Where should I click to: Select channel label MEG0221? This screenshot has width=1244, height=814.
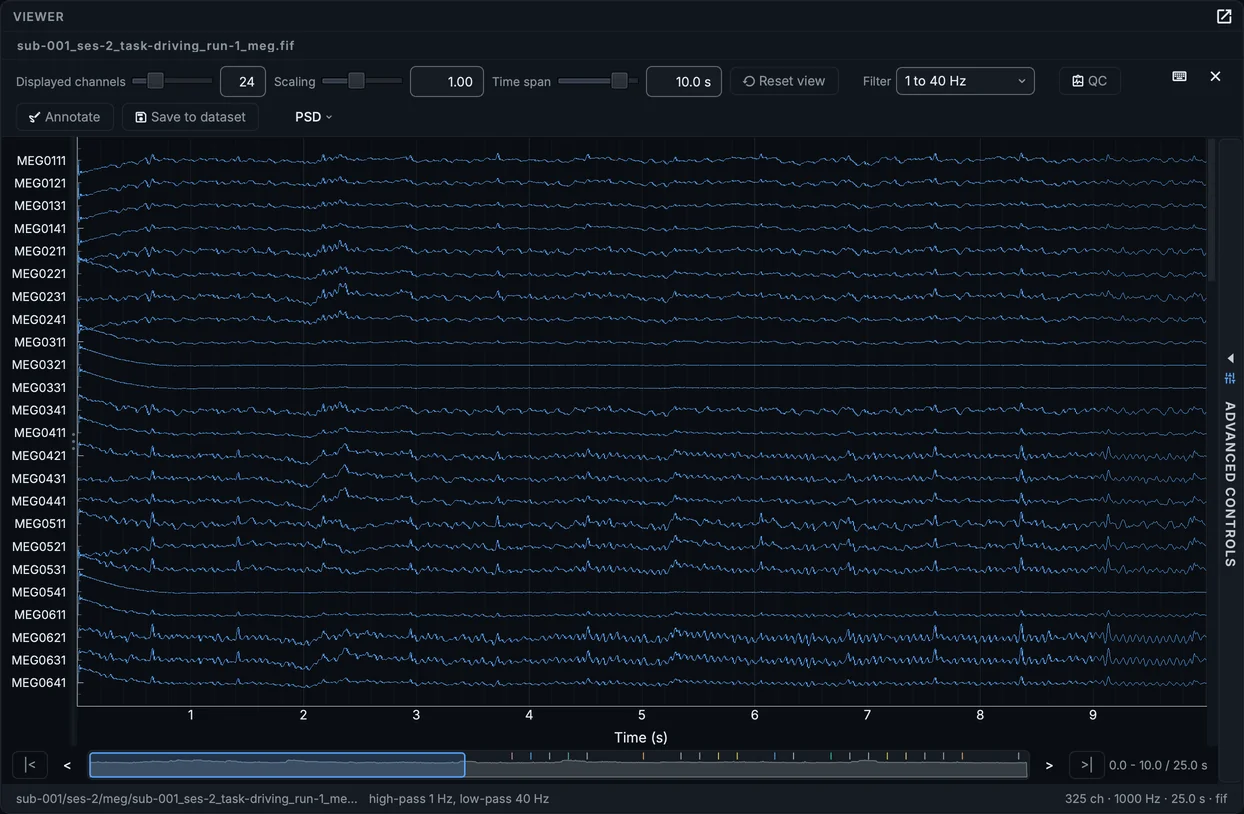click(40, 274)
